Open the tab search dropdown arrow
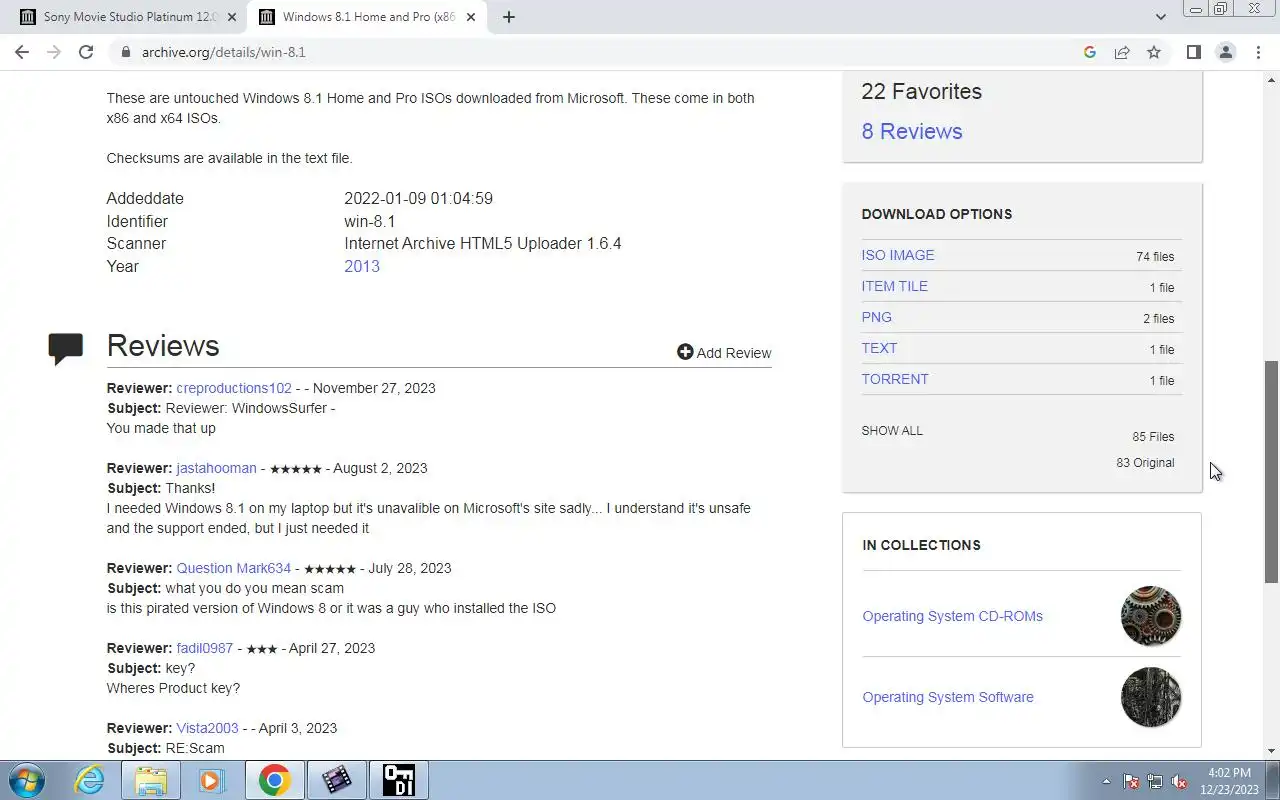The height and width of the screenshot is (800, 1280). (x=1160, y=17)
